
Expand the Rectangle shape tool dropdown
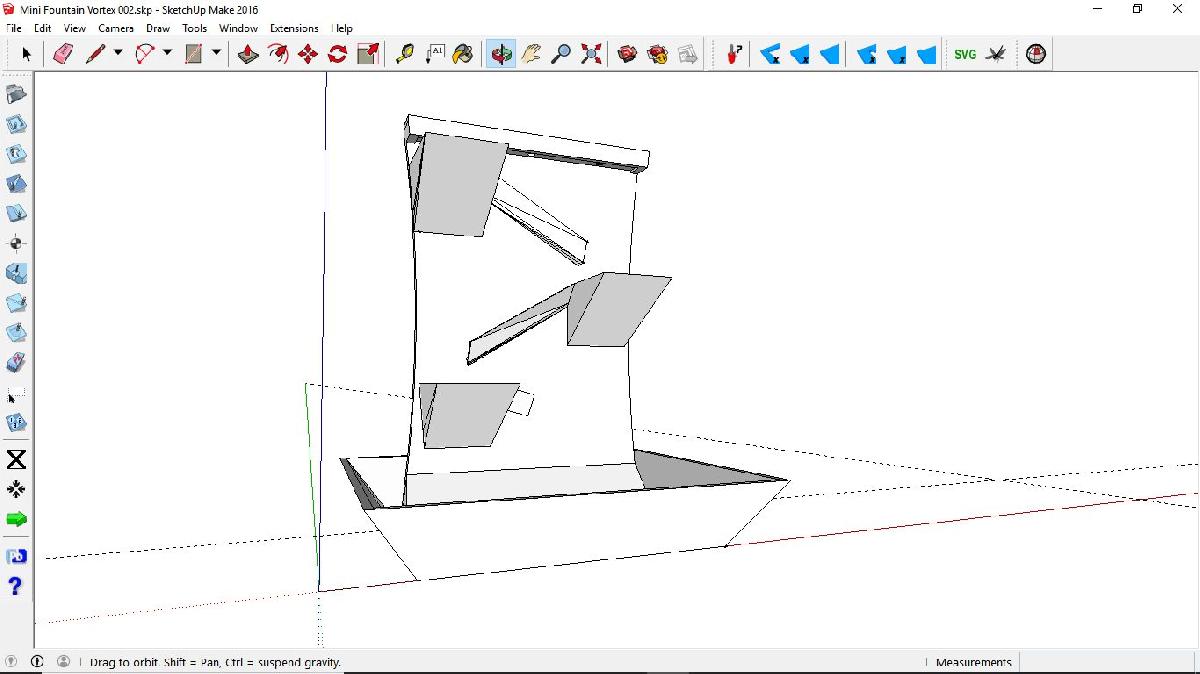coord(216,54)
